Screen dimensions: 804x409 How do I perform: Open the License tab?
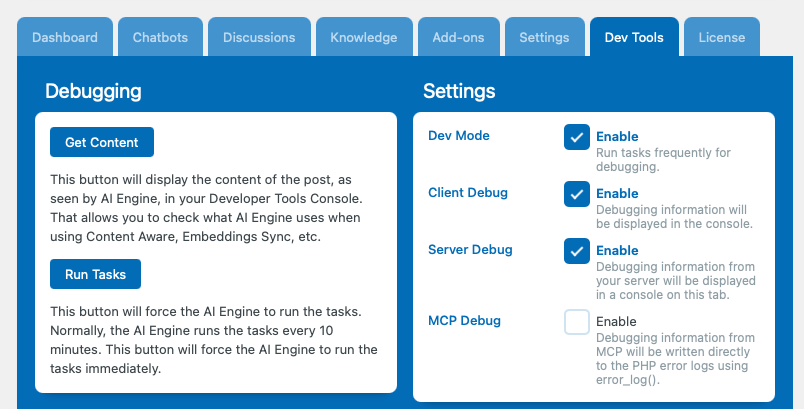[x=722, y=37]
